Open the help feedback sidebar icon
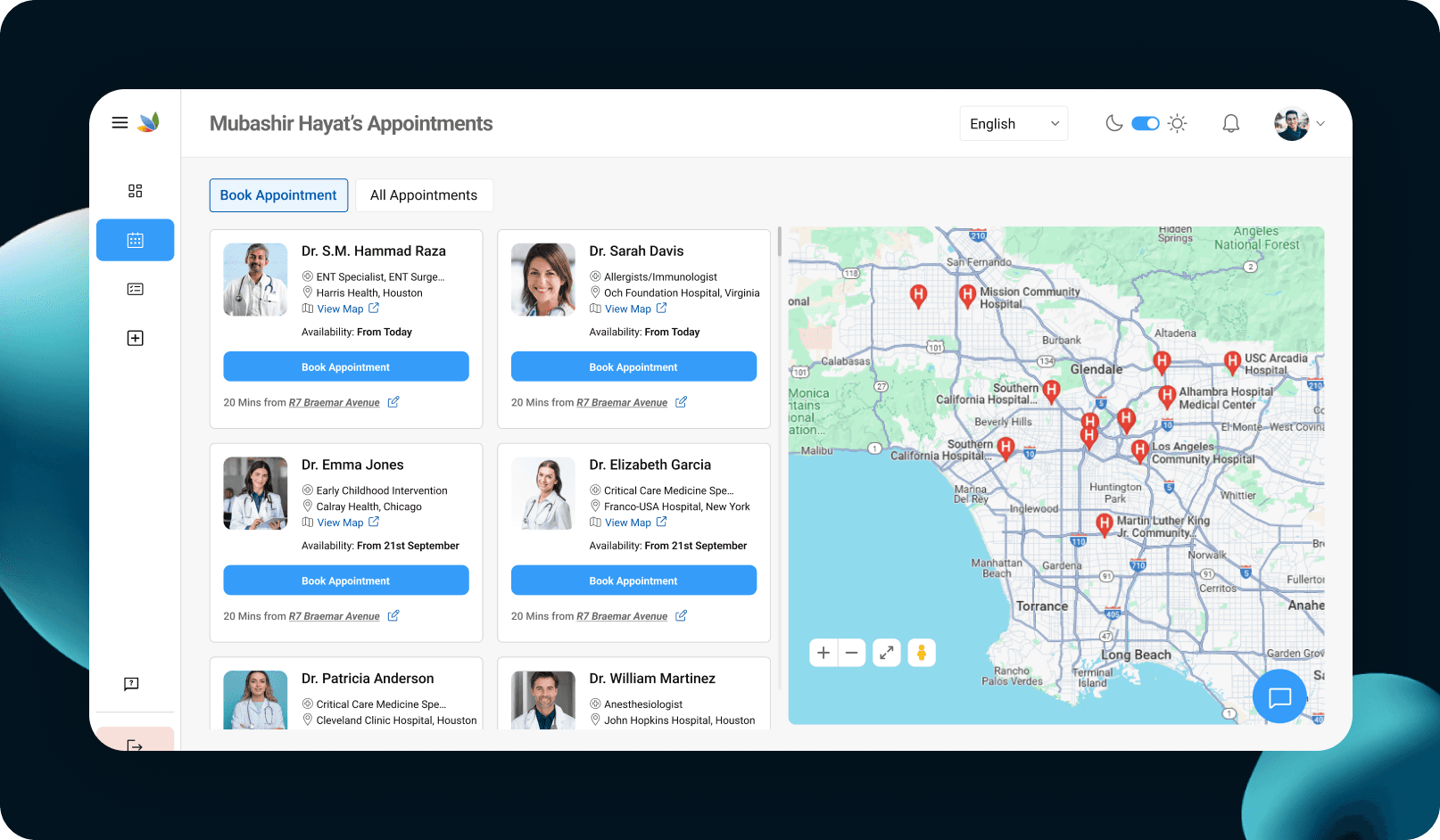Image resolution: width=1440 pixels, height=840 pixels. (131, 684)
